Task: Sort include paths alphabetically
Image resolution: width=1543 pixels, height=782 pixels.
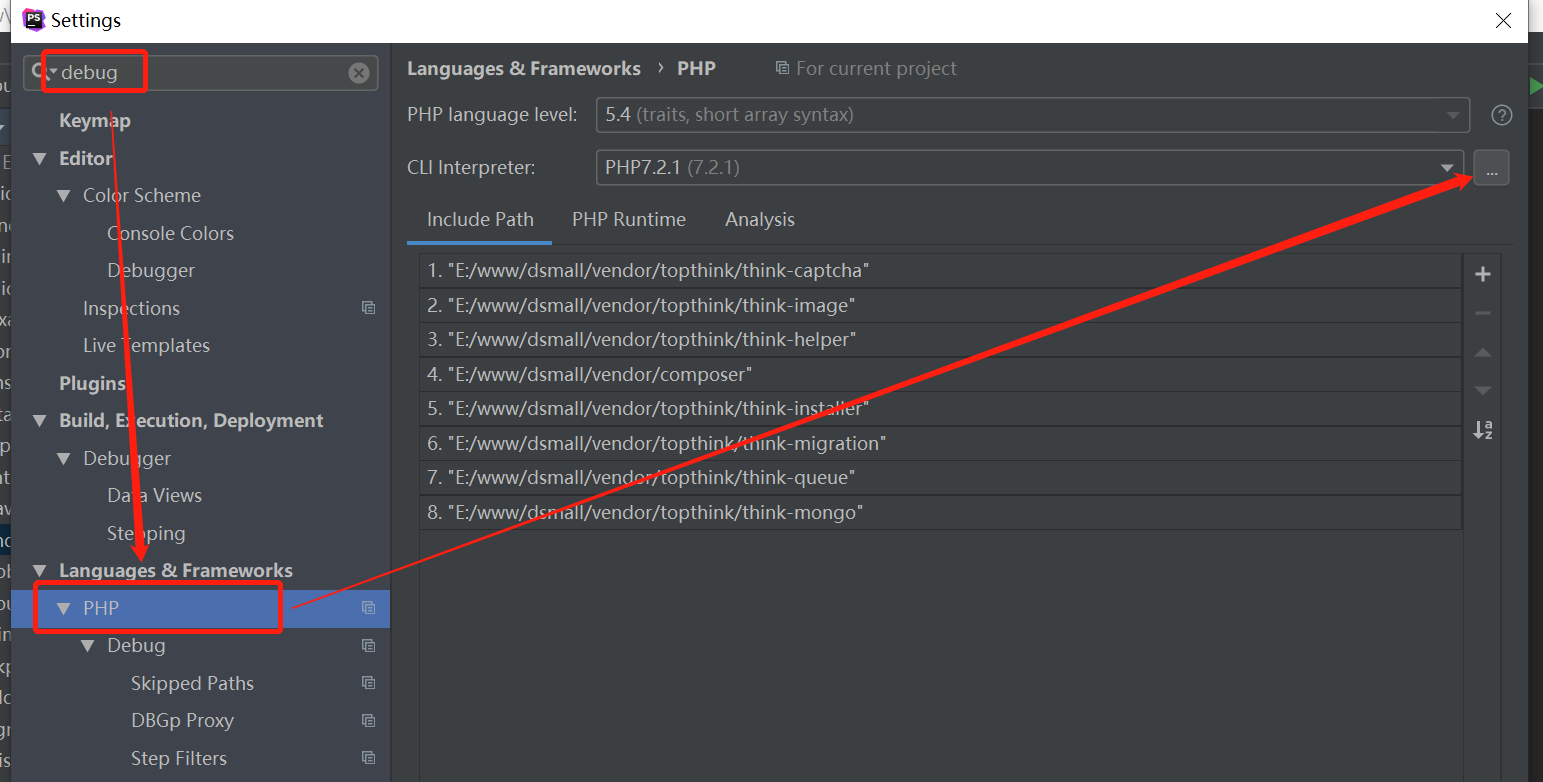Action: pyautogui.click(x=1483, y=430)
